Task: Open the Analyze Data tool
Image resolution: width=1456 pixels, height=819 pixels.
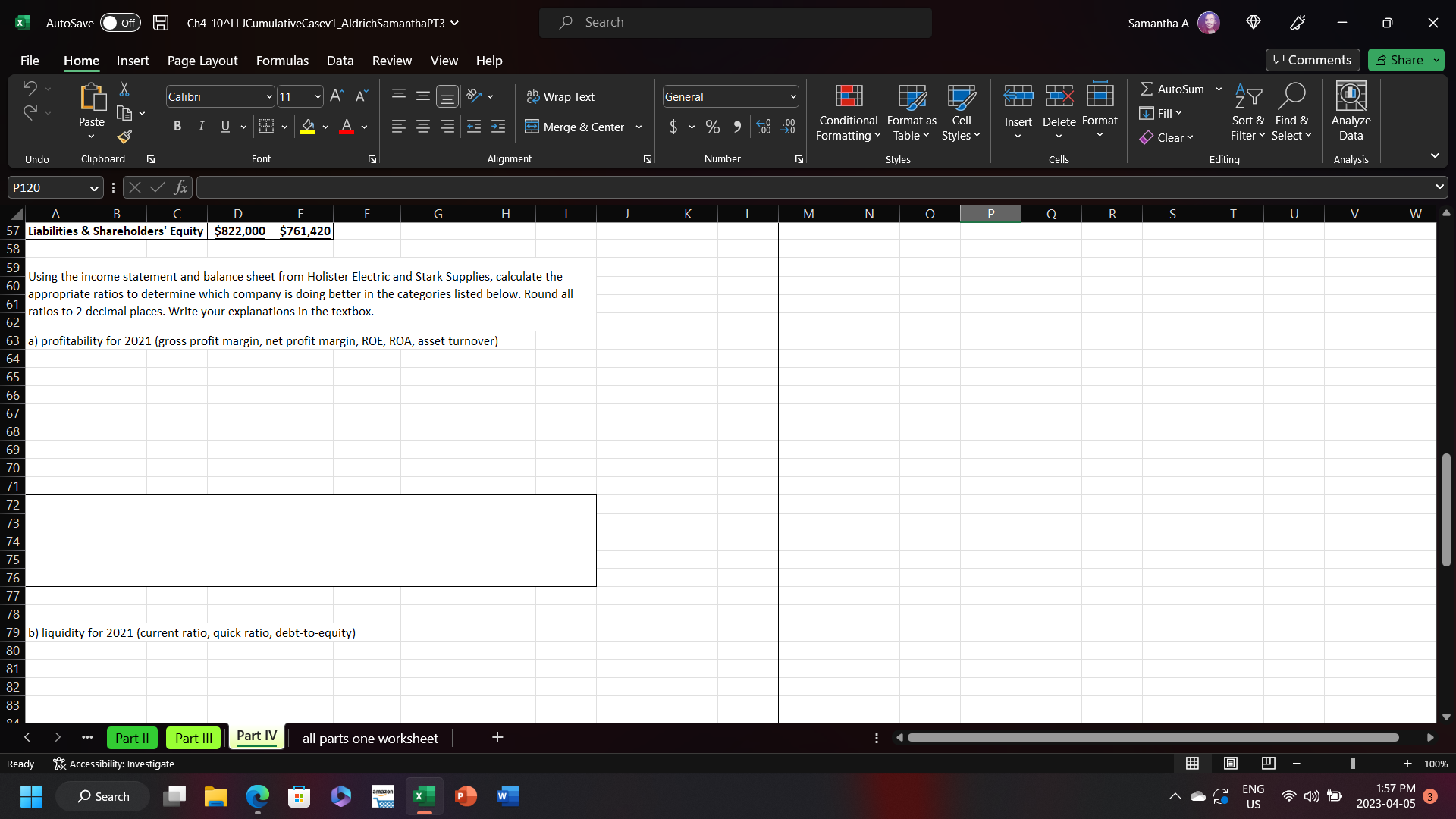Action: [1351, 112]
